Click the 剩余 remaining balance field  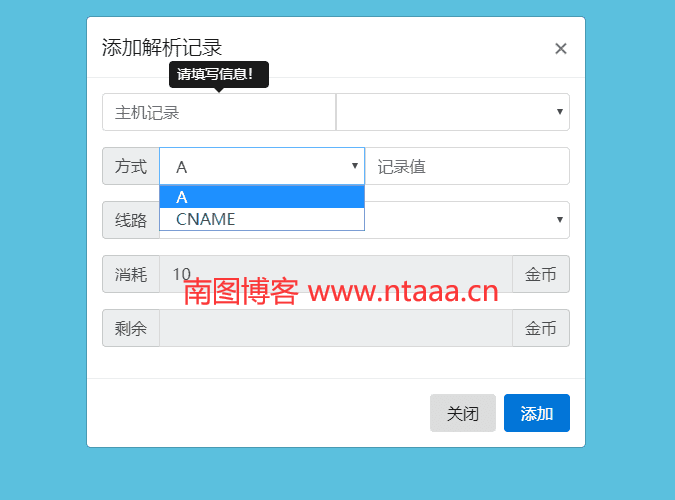(336, 328)
